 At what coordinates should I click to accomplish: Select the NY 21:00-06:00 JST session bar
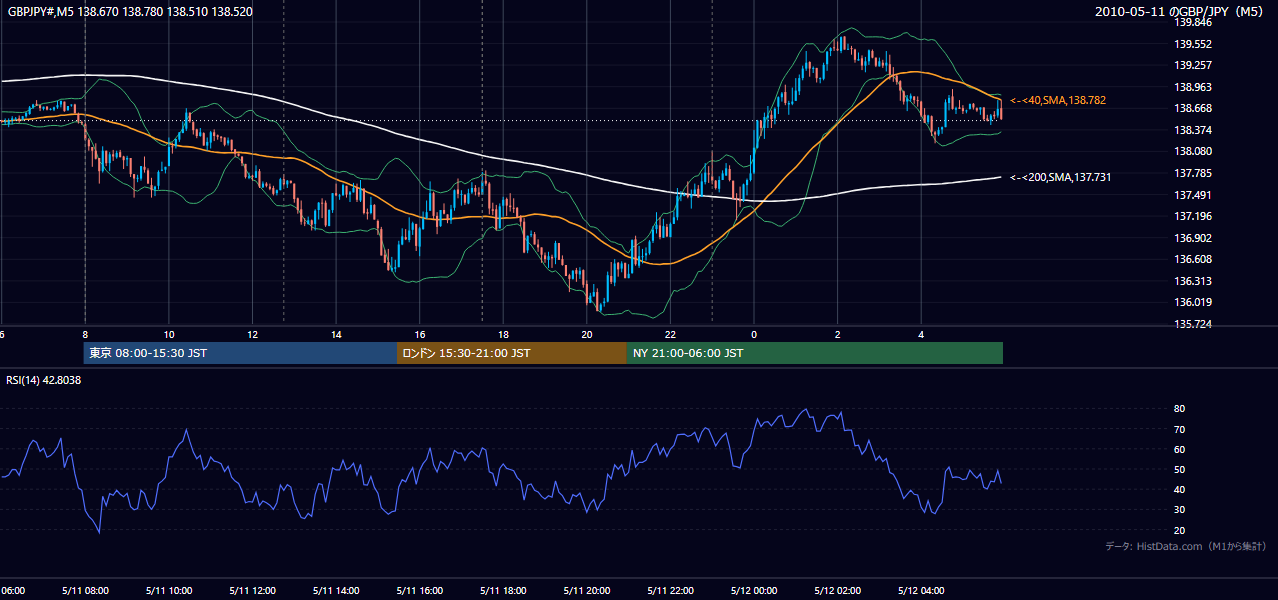click(815, 353)
